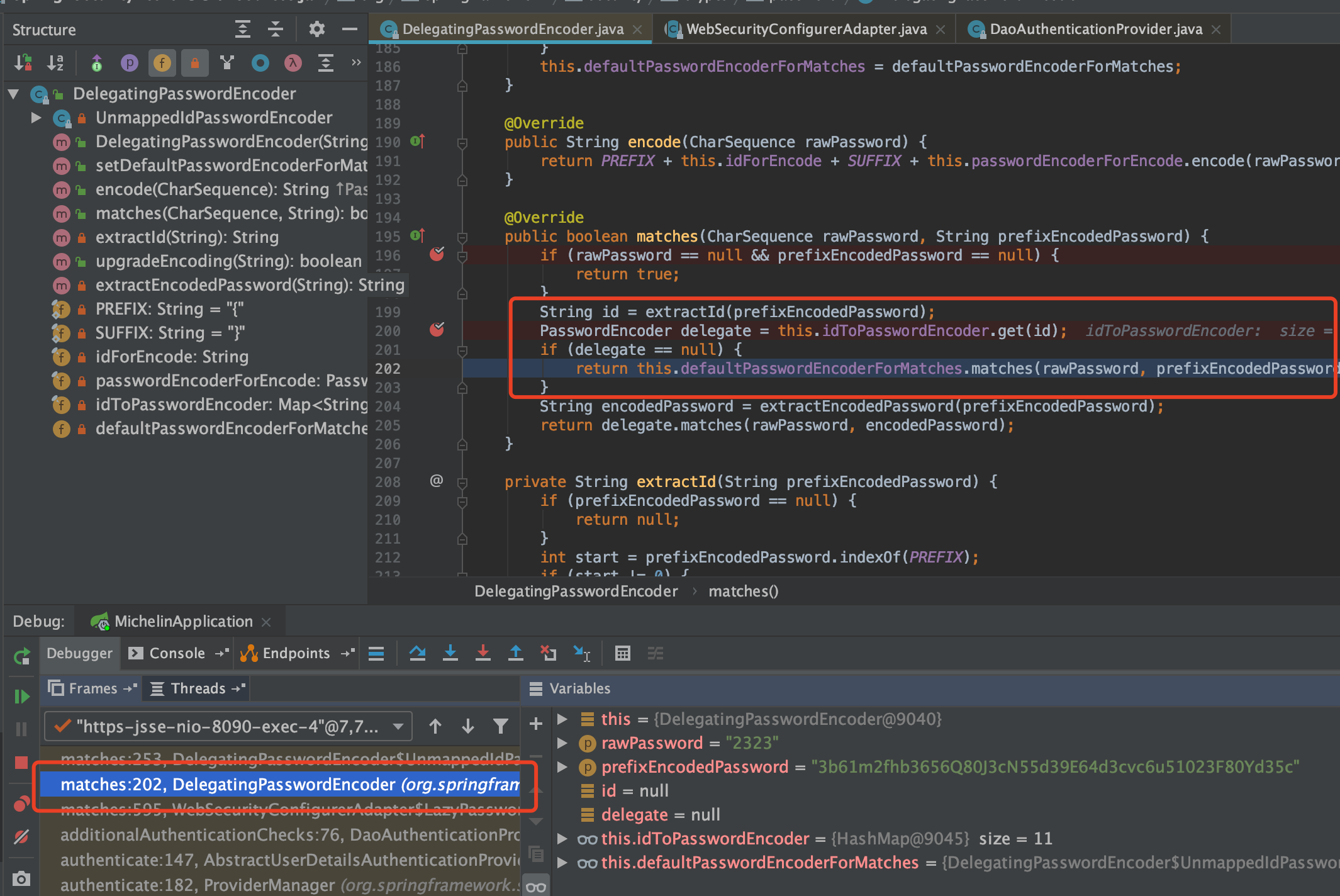Click the Step Into debugger icon
The image size is (1340, 896).
point(450,653)
